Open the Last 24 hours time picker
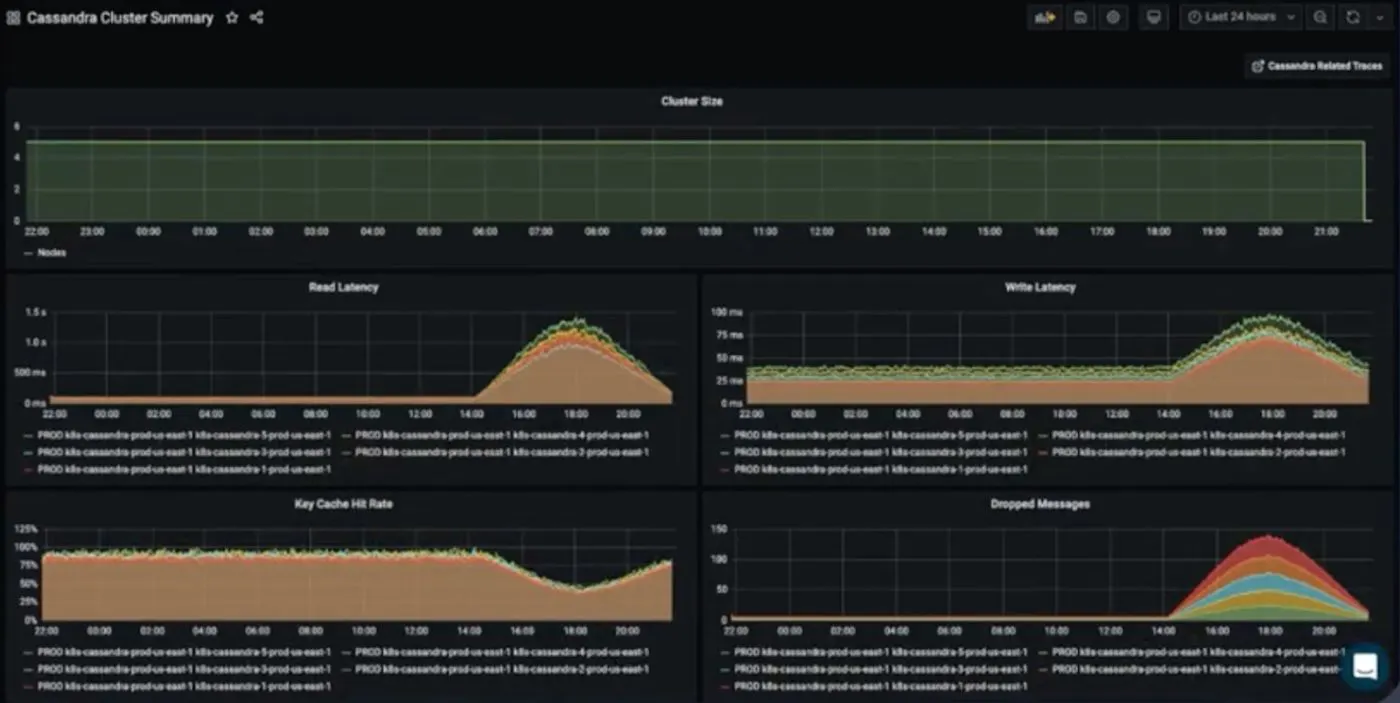1400x703 pixels. pyautogui.click(x=1240, y=17)
